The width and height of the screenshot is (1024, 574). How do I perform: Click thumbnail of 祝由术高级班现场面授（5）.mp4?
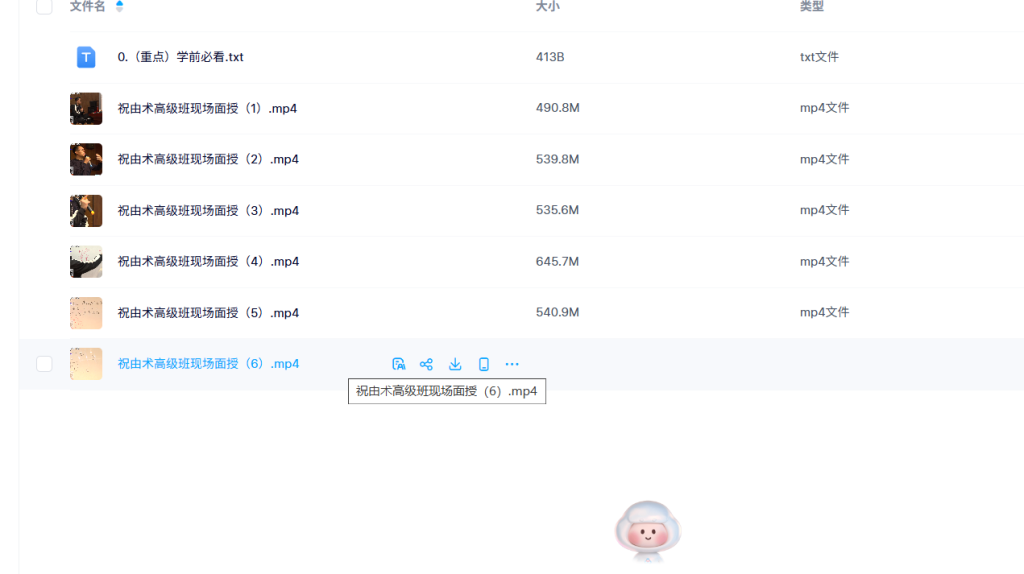[x=86, y=313]
